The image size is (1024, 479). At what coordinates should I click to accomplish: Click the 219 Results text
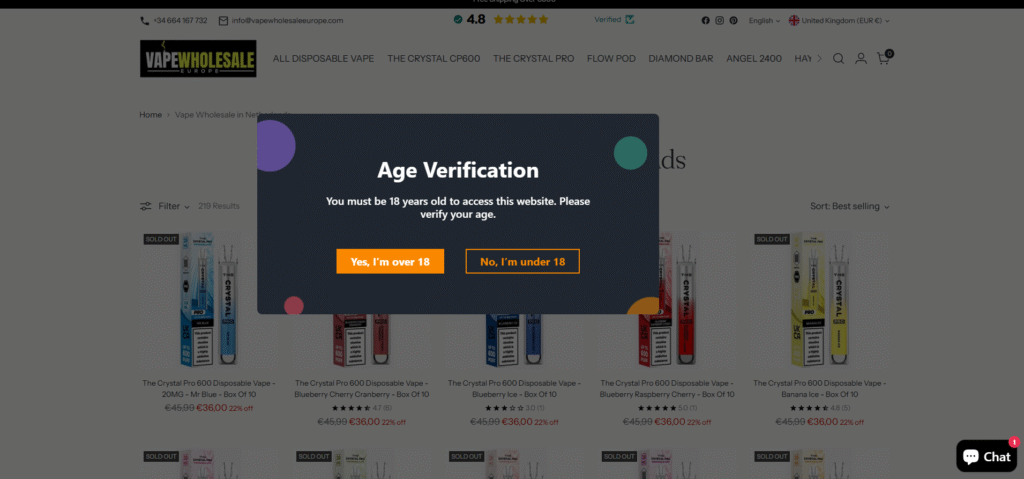pyautogui.click(x=219, y=206)
